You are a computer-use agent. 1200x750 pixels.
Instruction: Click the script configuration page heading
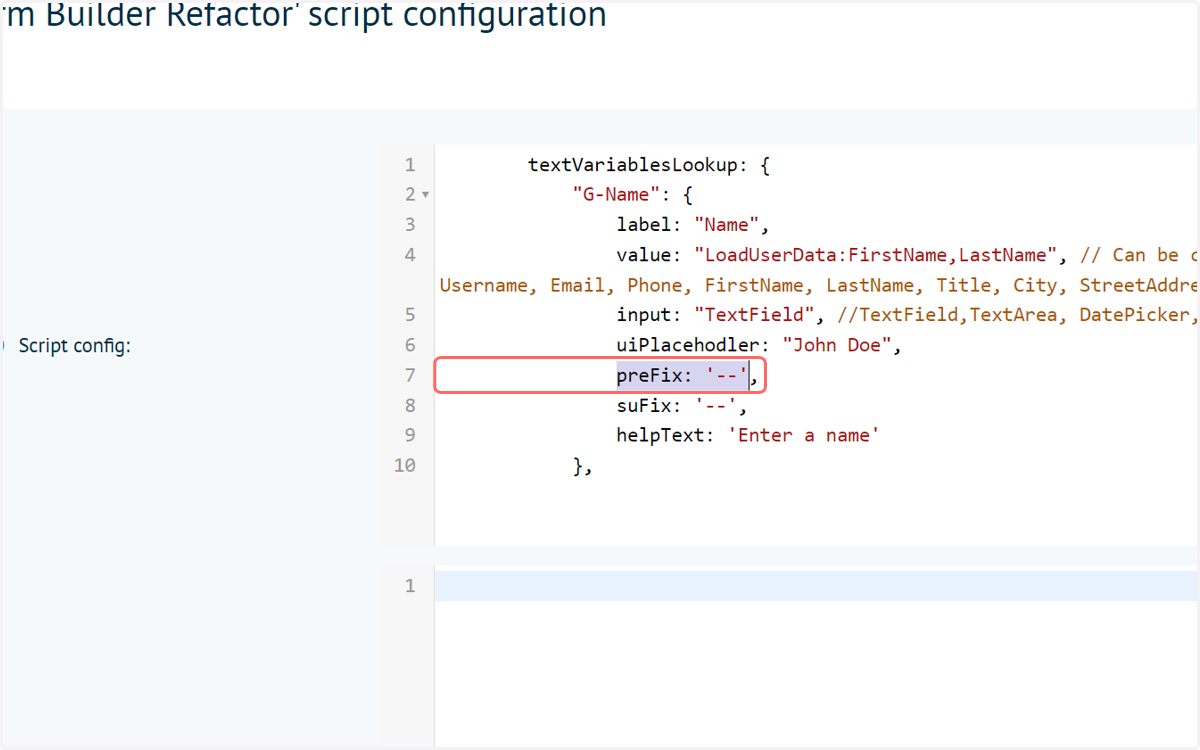(304, 16)
